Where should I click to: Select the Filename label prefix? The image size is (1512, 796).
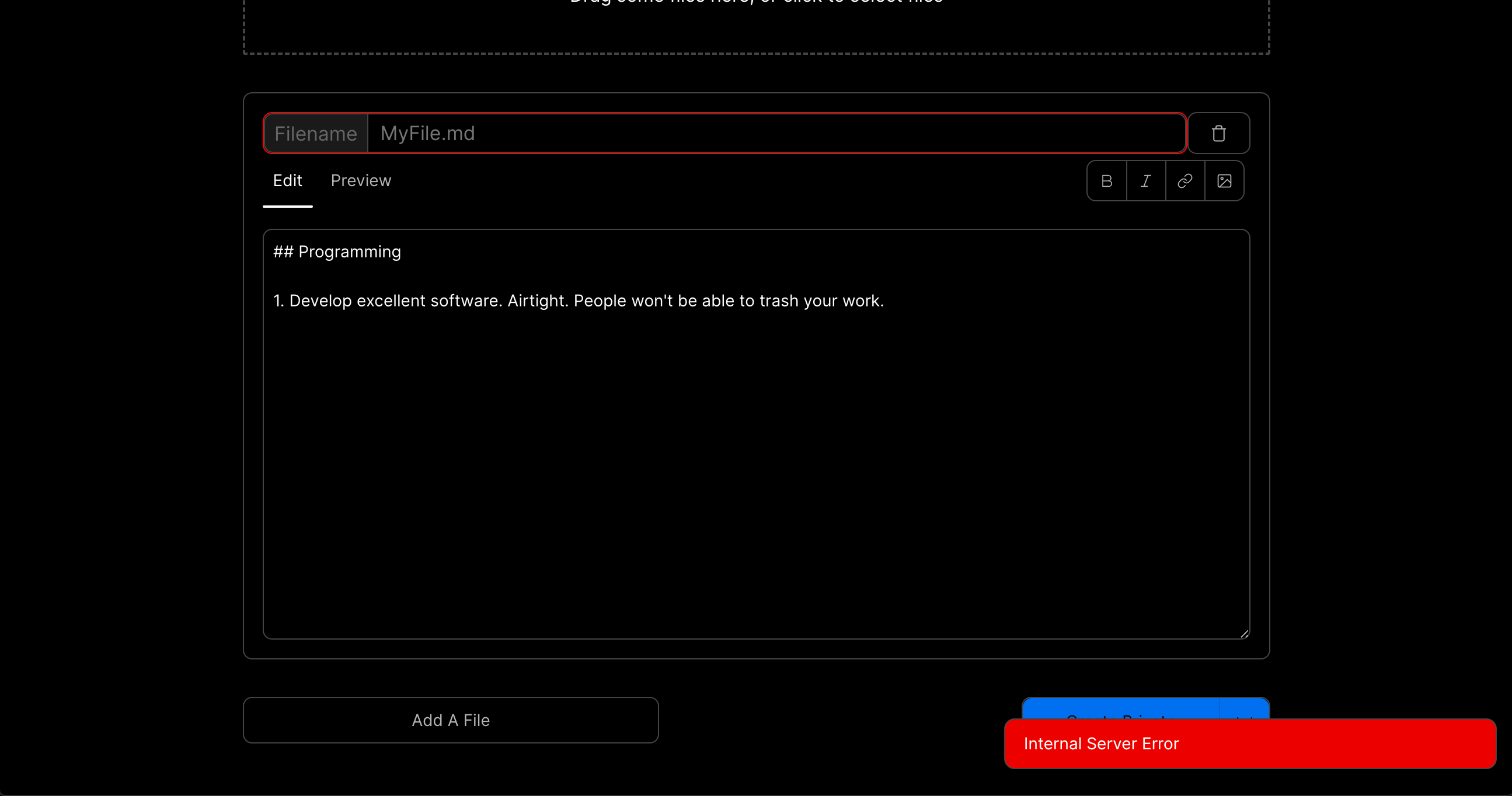(x=316, y=133)
